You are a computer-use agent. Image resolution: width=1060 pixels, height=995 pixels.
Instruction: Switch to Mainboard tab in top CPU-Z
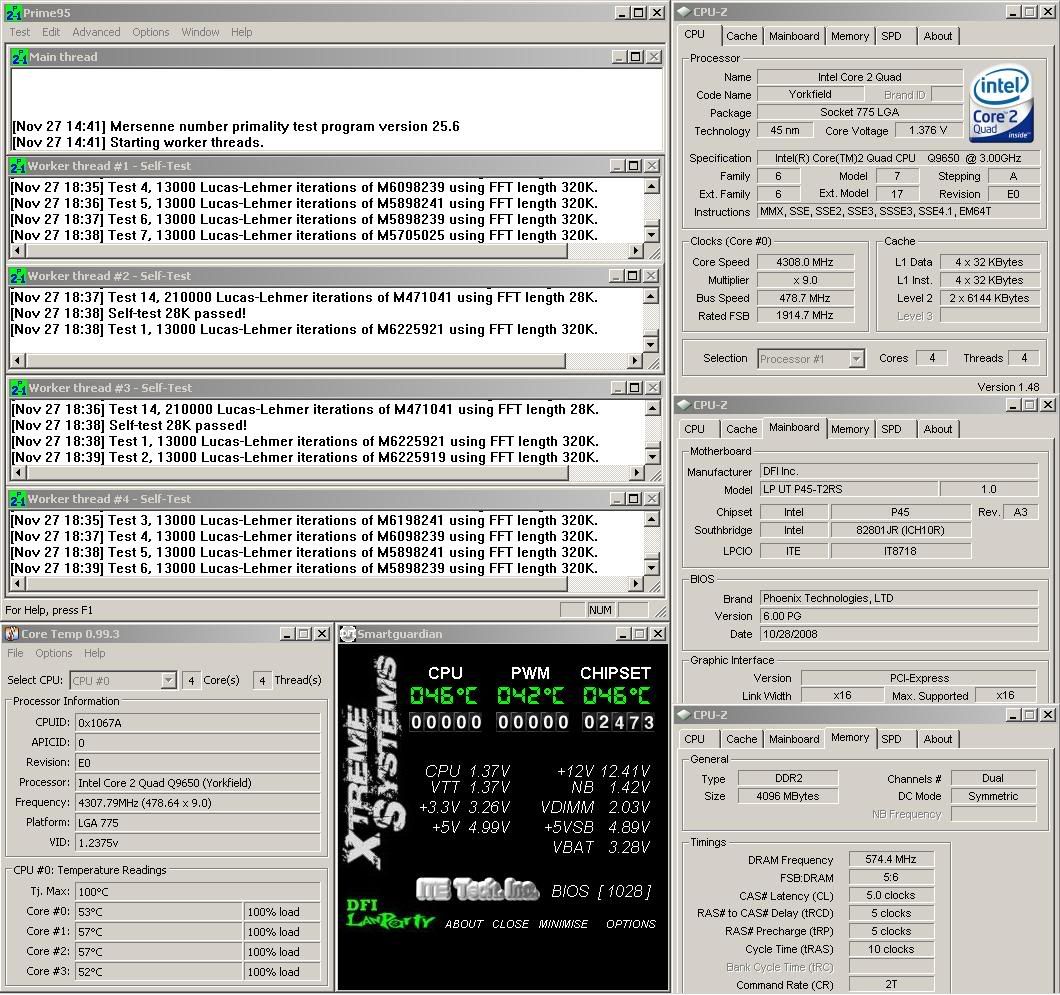point(794,37)
